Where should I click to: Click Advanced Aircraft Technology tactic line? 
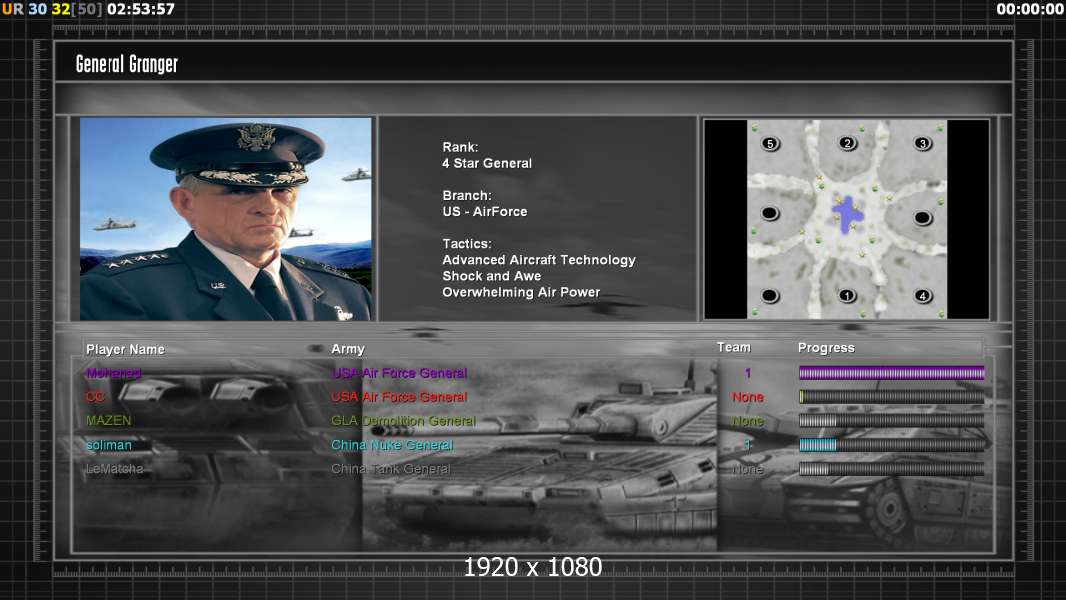(539, 260)
